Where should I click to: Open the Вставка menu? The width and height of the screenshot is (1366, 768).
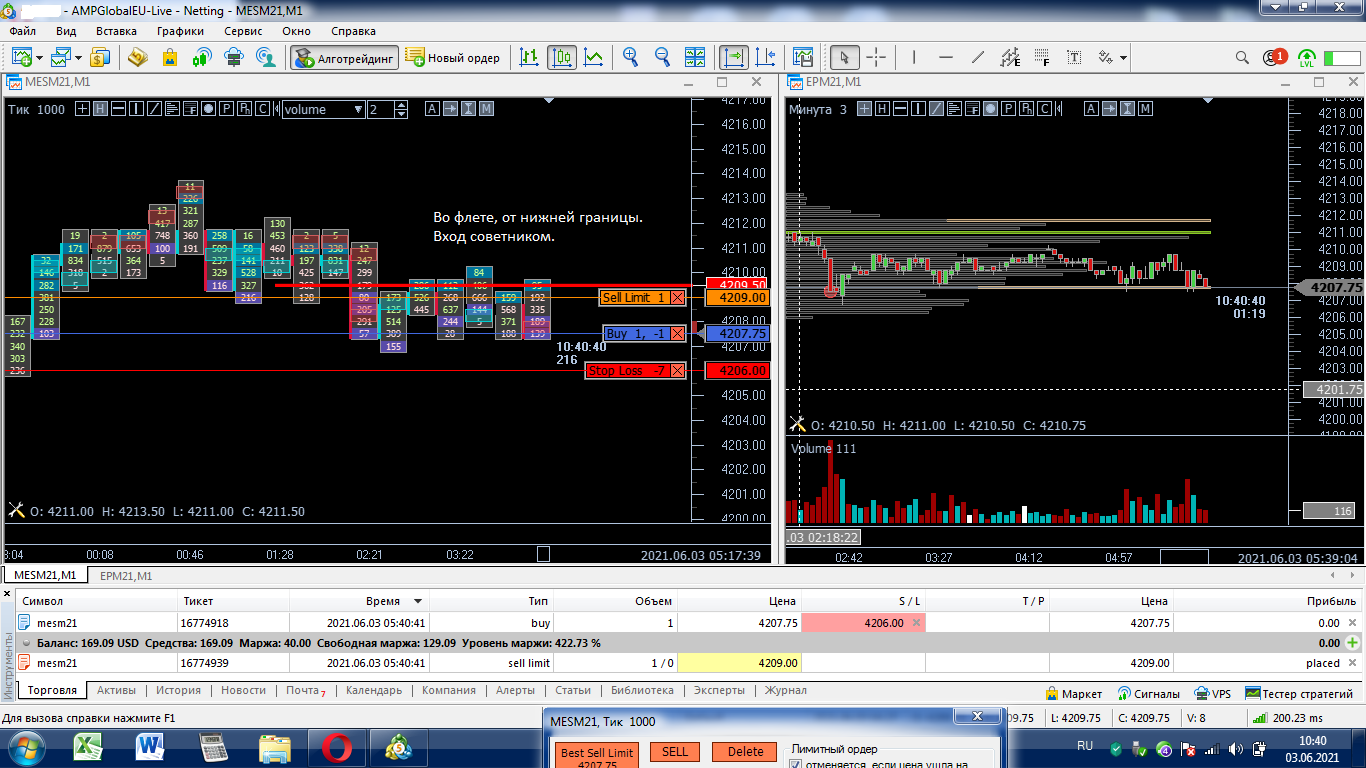tap(116, 31)
